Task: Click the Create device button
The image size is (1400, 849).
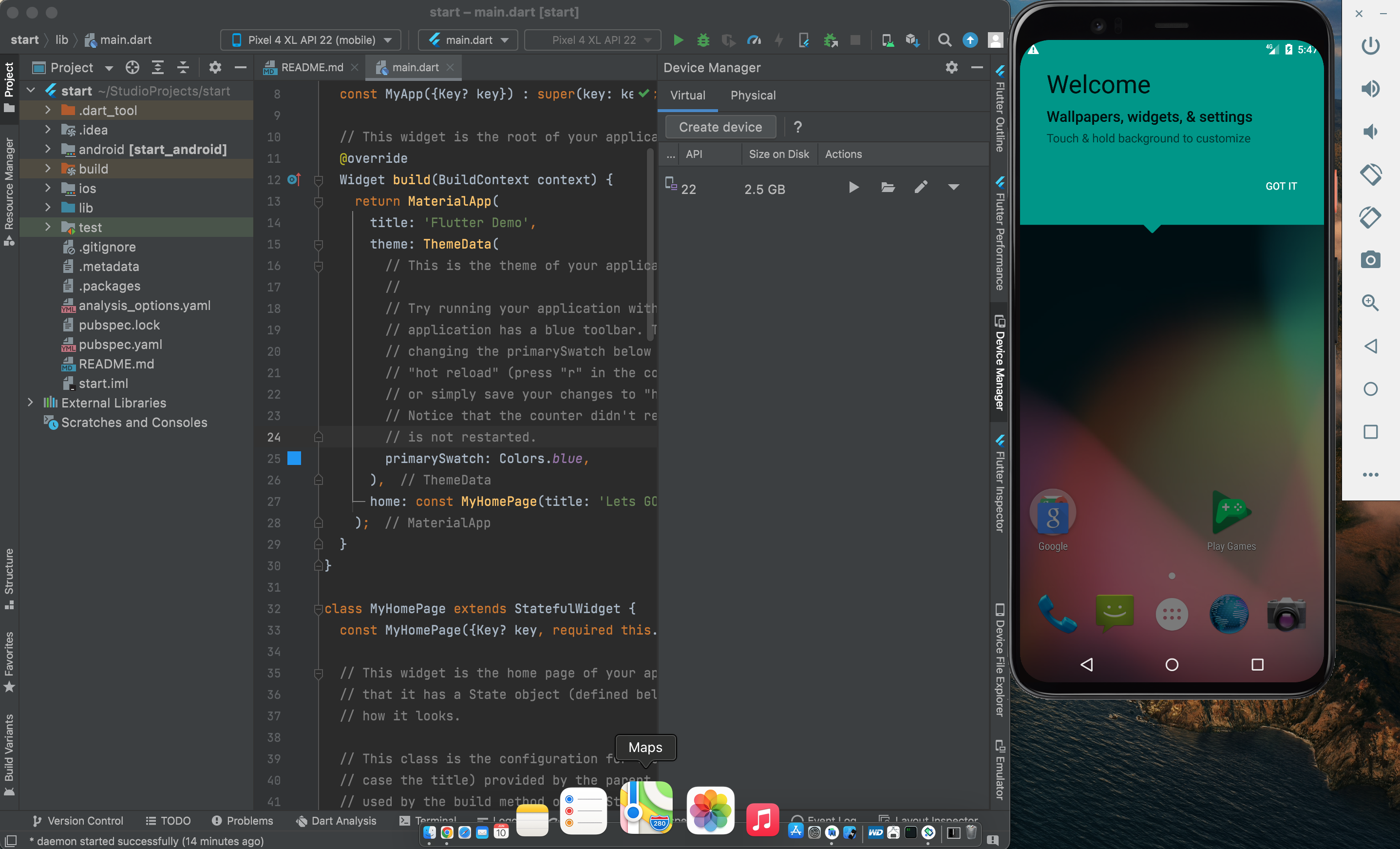Action: click(x=720, y=127)
